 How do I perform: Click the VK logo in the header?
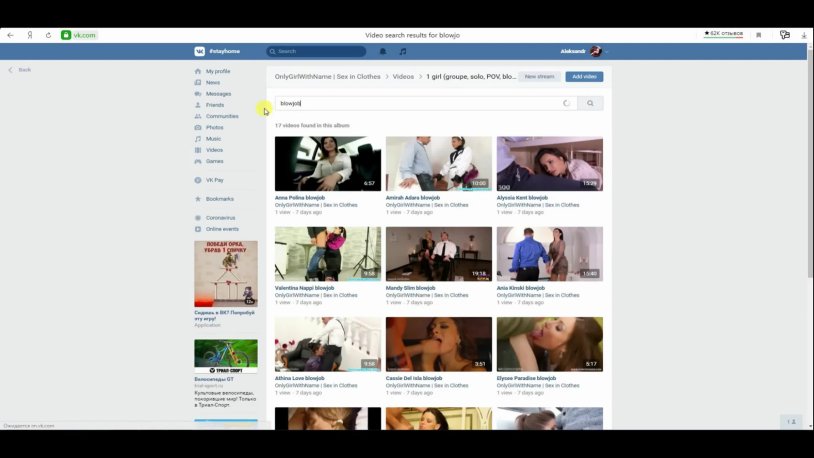pyautogui.click(x=199, y=51)
